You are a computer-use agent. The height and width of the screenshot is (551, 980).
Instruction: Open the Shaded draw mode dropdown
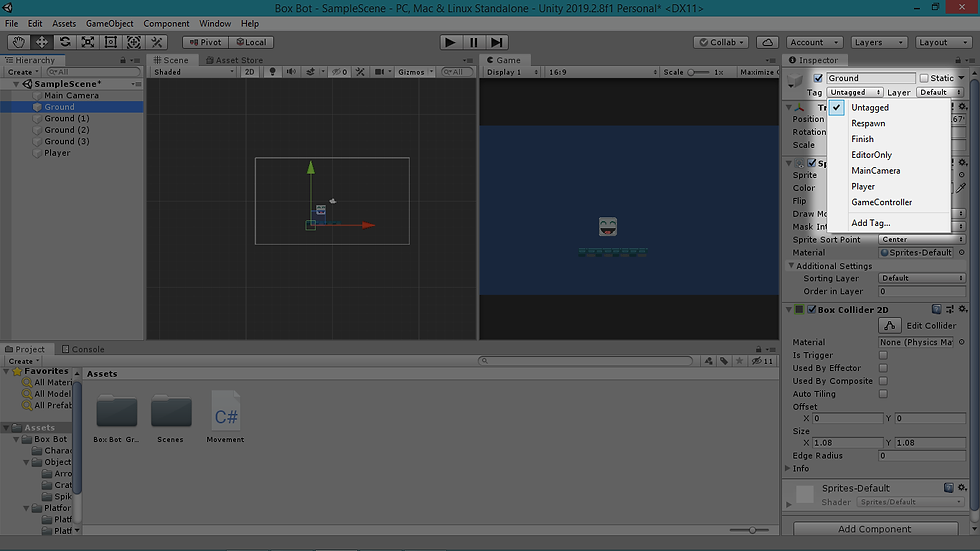tap(193, 72)
